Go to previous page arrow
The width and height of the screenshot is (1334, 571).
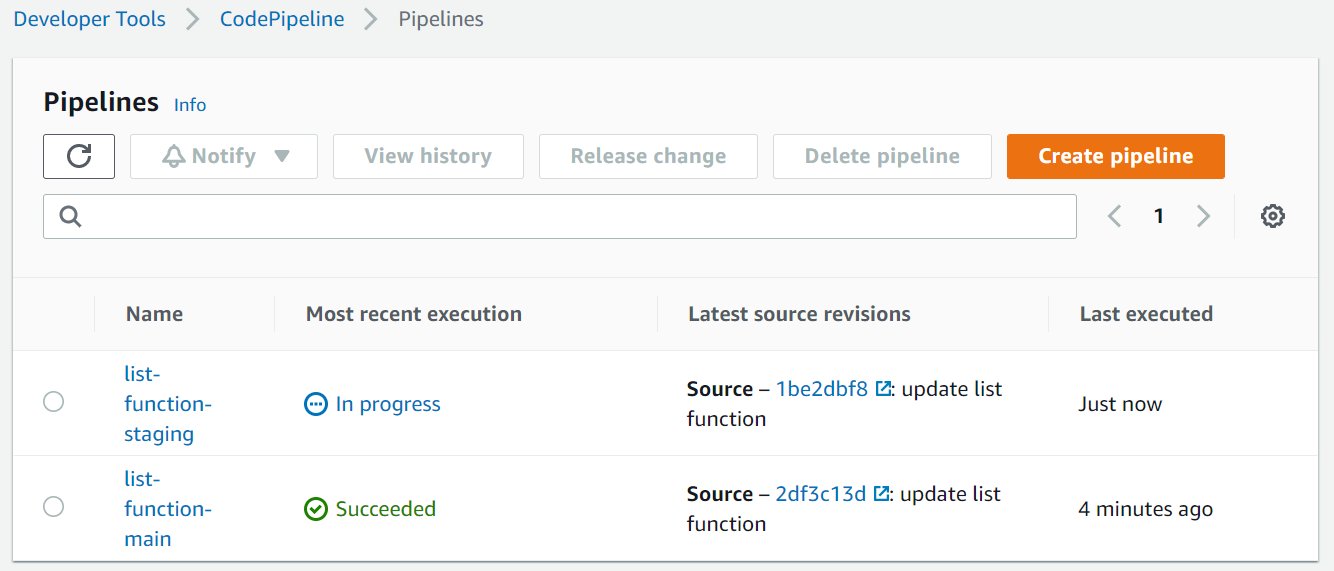[1115, 216]
